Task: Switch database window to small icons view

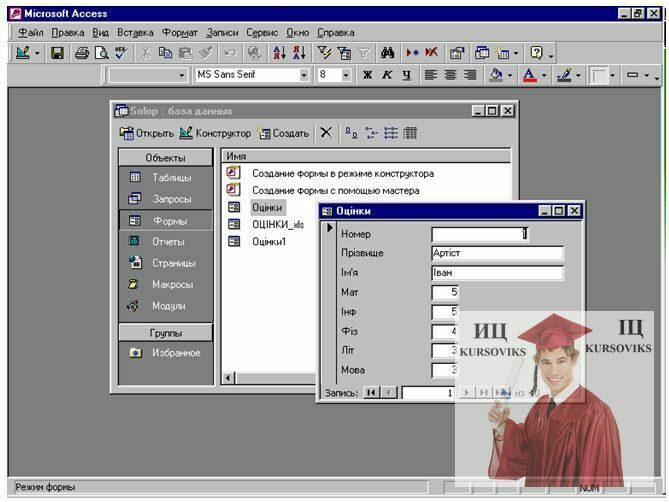Action: click(372, 133)
